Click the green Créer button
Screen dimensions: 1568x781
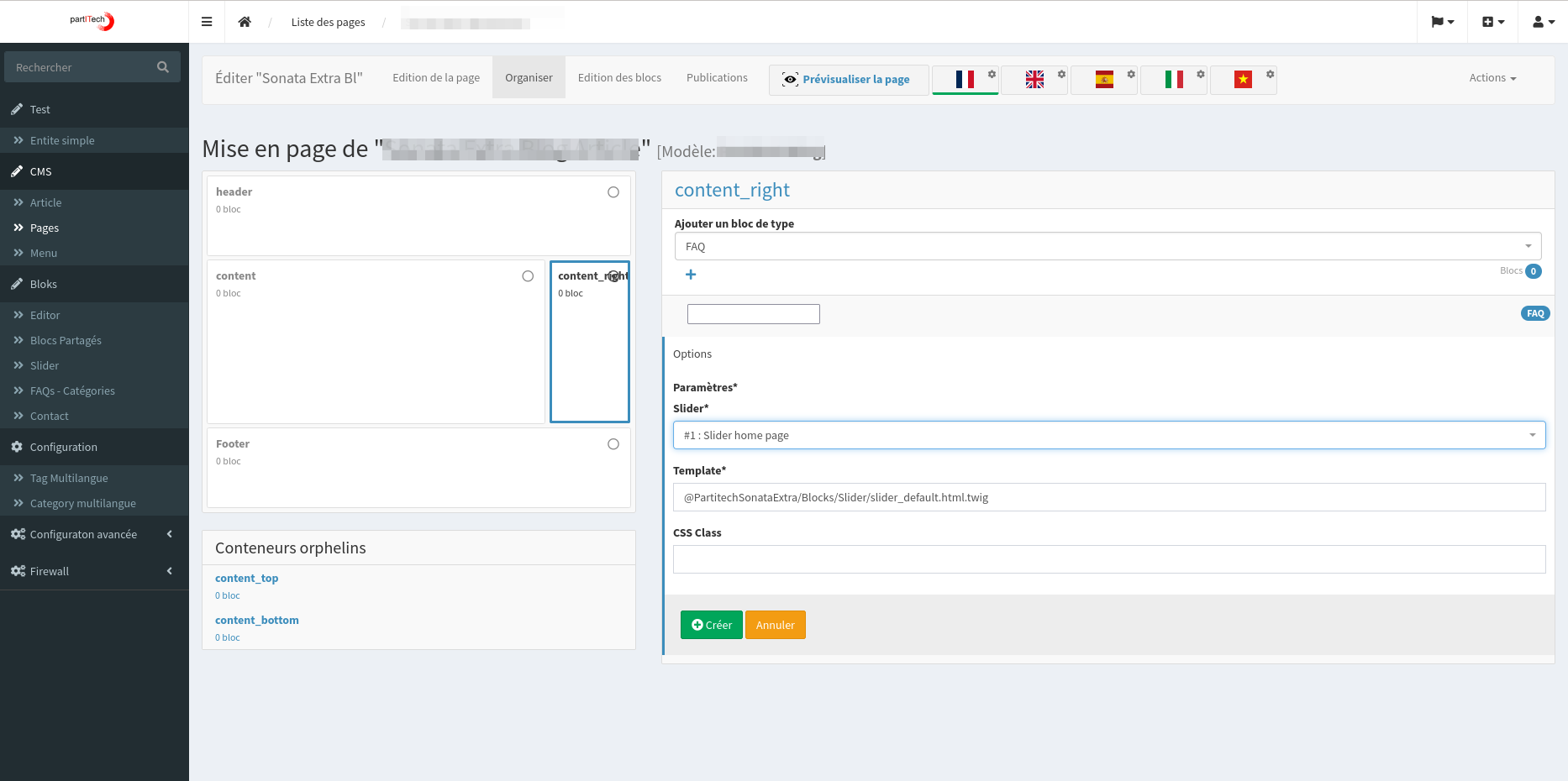pos(711,625)
